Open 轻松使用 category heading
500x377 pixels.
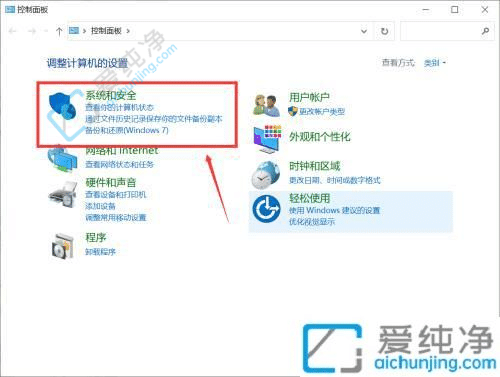point(309,198)
